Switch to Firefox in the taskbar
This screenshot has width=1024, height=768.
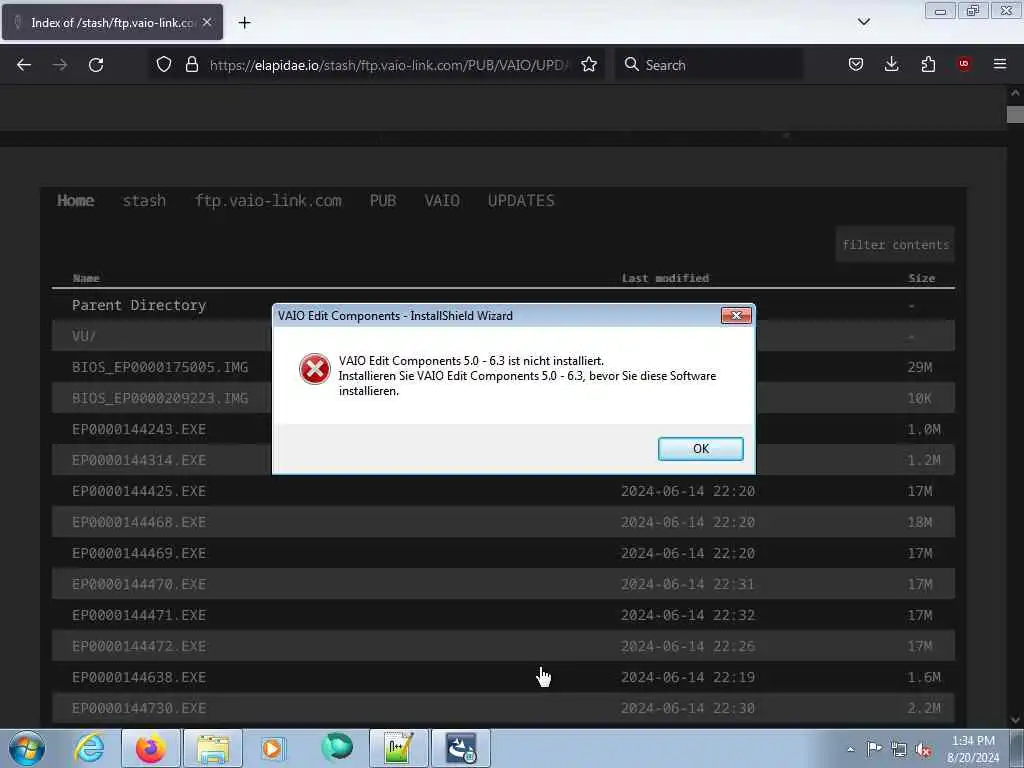coord(151,748)
